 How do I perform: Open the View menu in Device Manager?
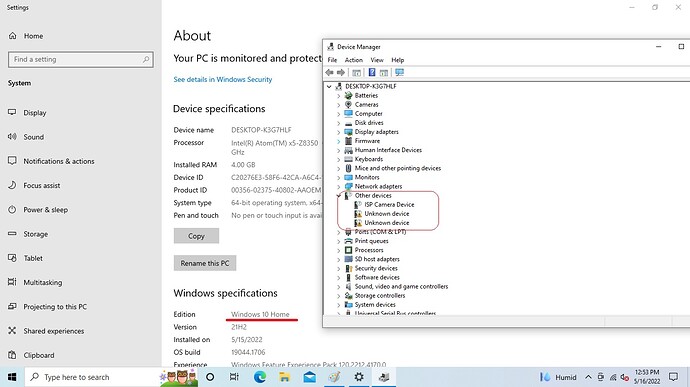[x=377, y=60]
